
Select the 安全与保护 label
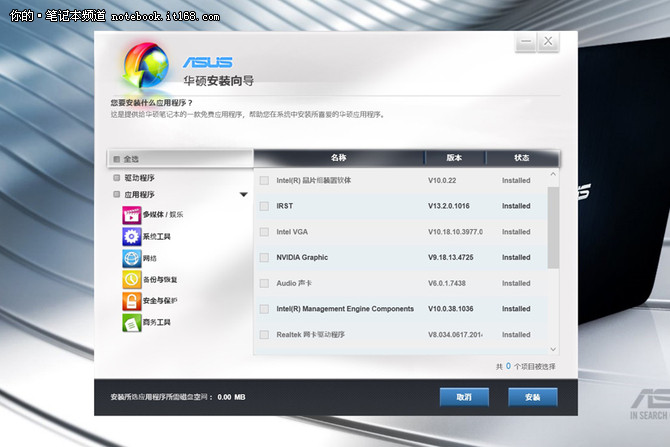pyautogui.click(x=160, y=301)
